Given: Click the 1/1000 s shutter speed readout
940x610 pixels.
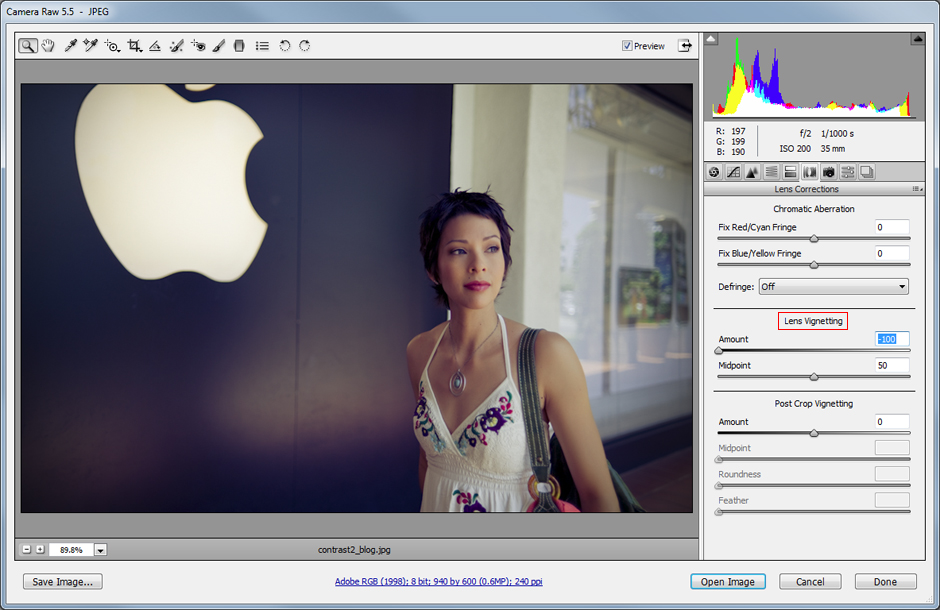Looking at the screenshot, I should [837, 134].
